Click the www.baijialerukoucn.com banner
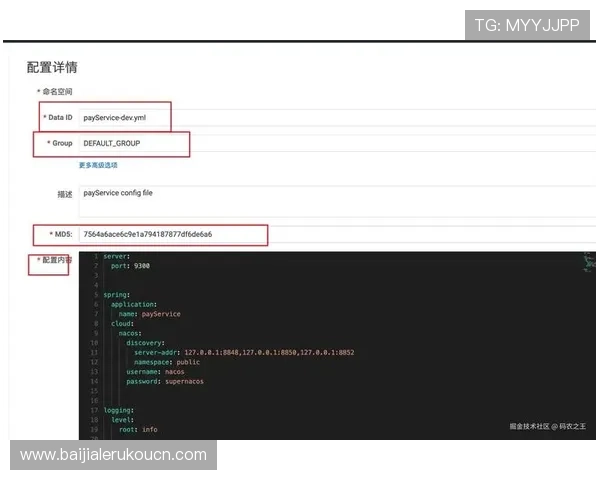The height and width of the screenshot is (480, 600). [x=114, y=455]
